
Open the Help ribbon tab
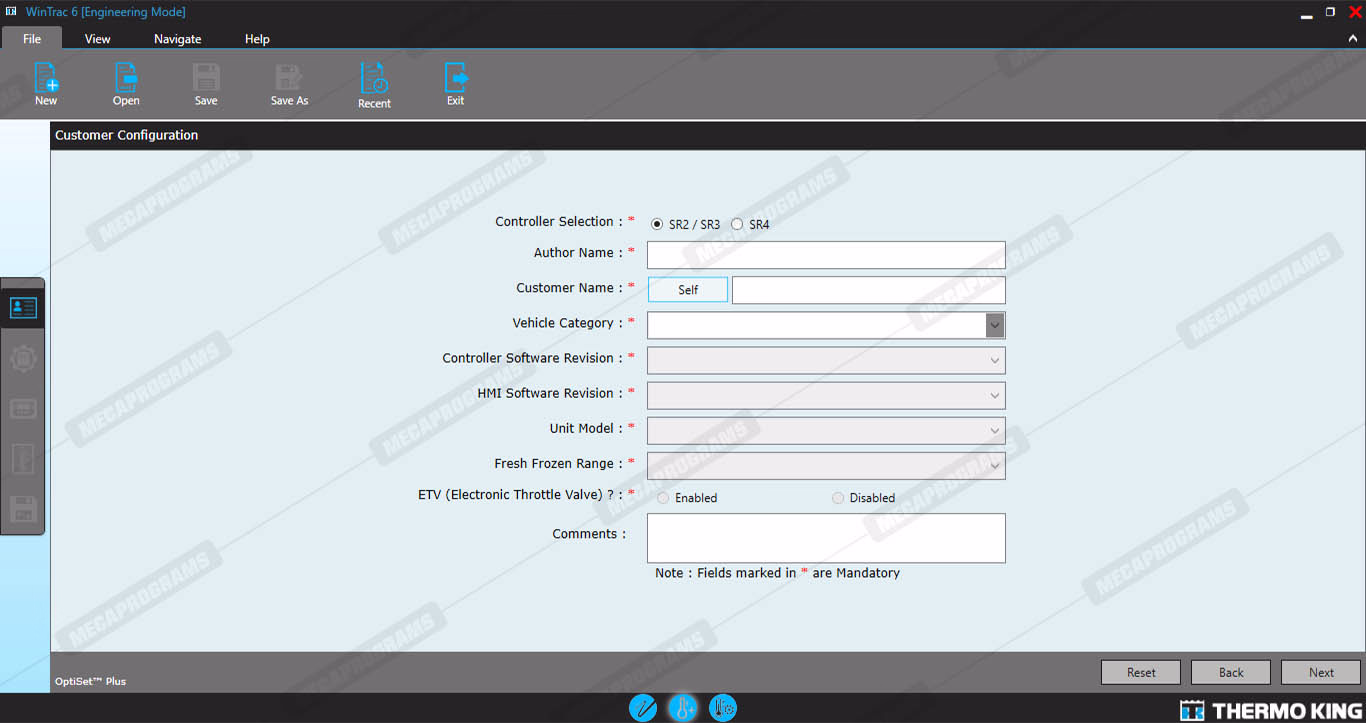[x=257, y=39]
